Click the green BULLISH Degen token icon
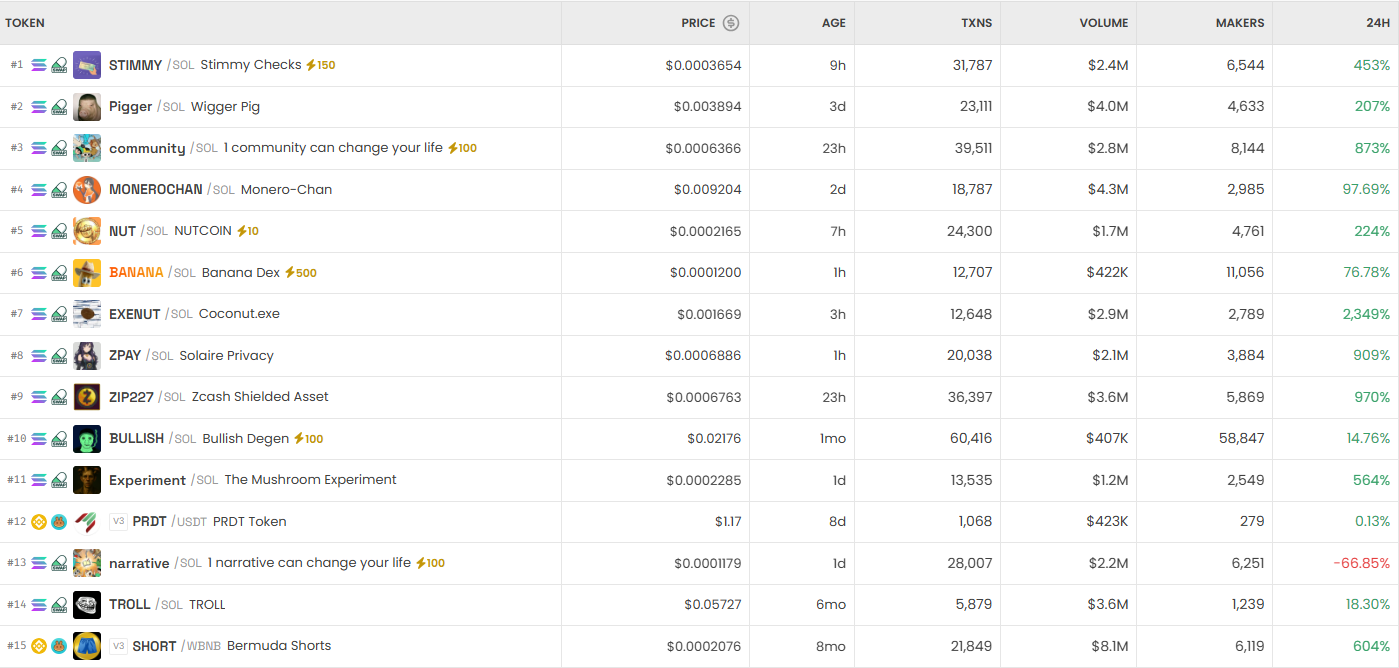The width and height of the screenshot is (1399, 668). pyautogui.click(x=87, y=439)
